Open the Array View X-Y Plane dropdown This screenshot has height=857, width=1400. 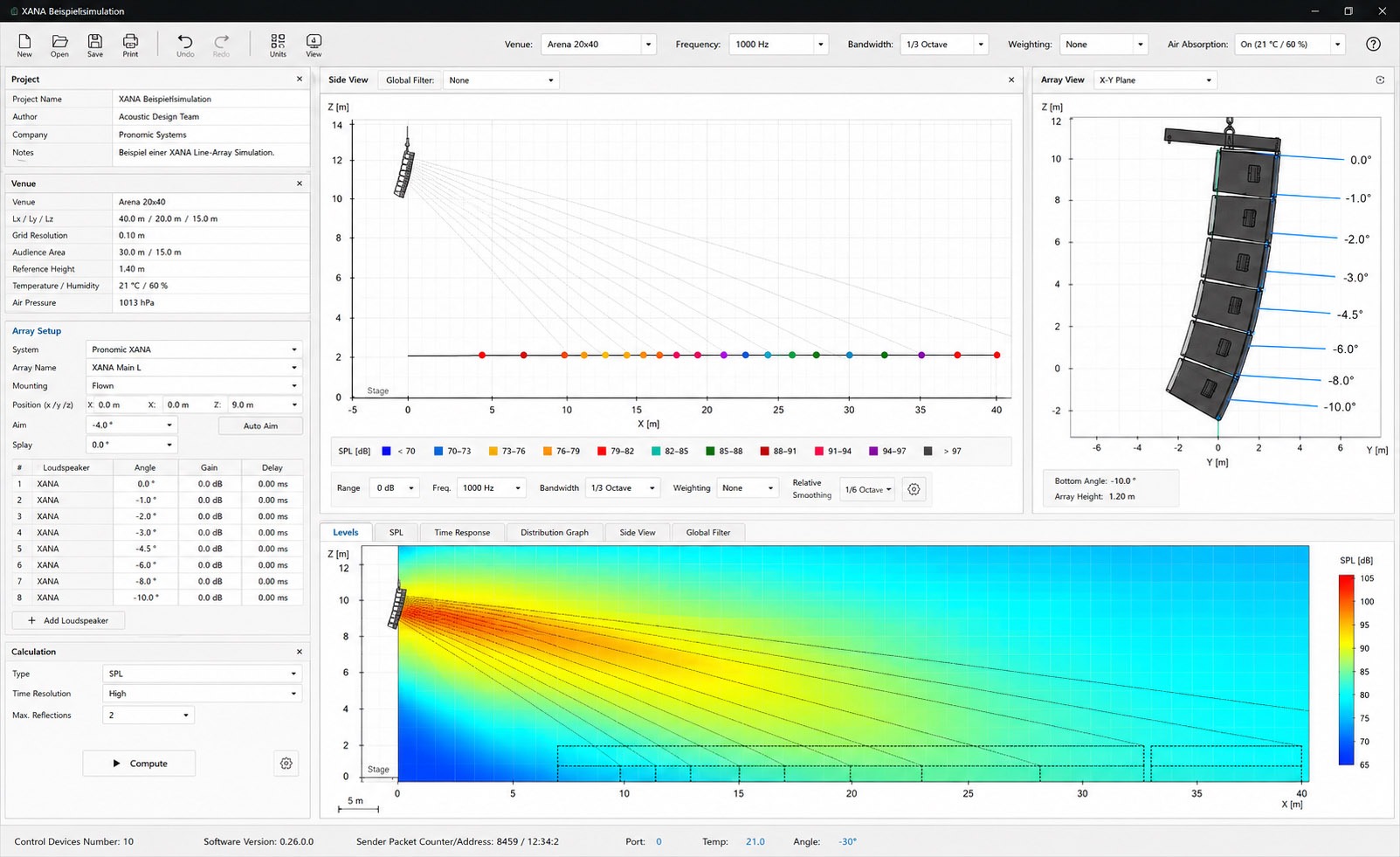point(1155,80)
